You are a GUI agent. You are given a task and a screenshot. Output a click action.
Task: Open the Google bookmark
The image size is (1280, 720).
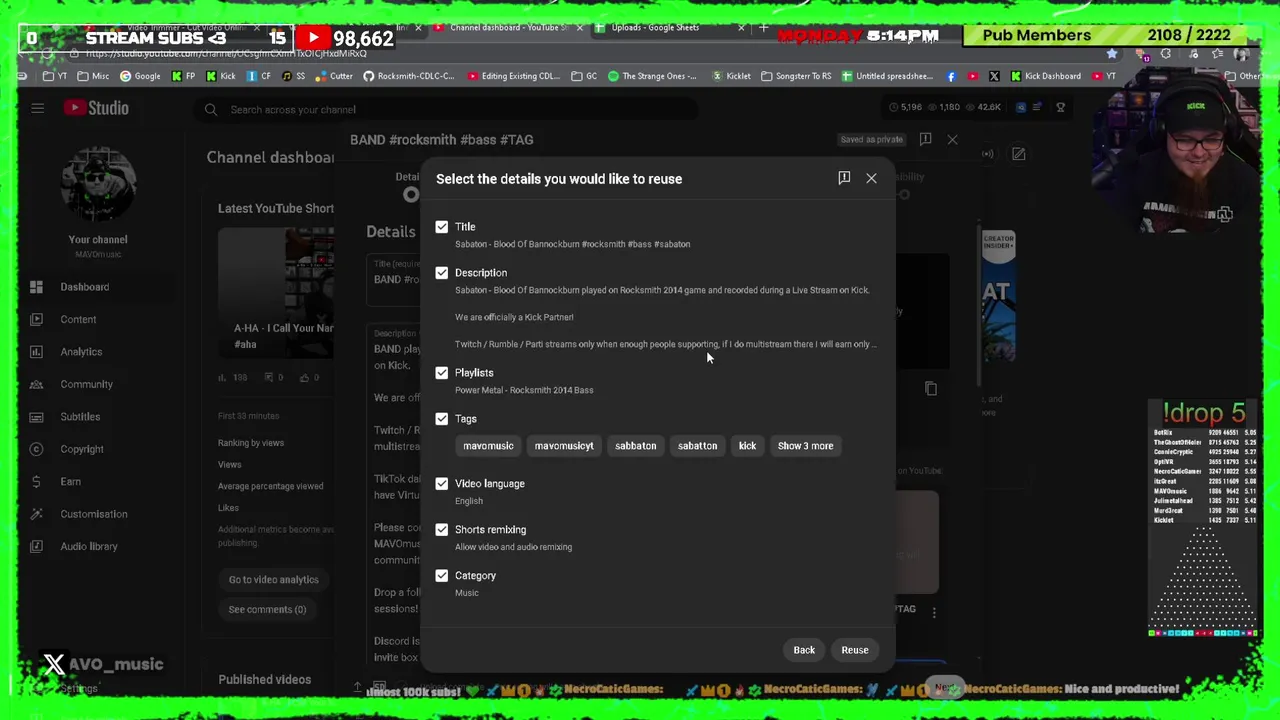[x=140, y=76]
